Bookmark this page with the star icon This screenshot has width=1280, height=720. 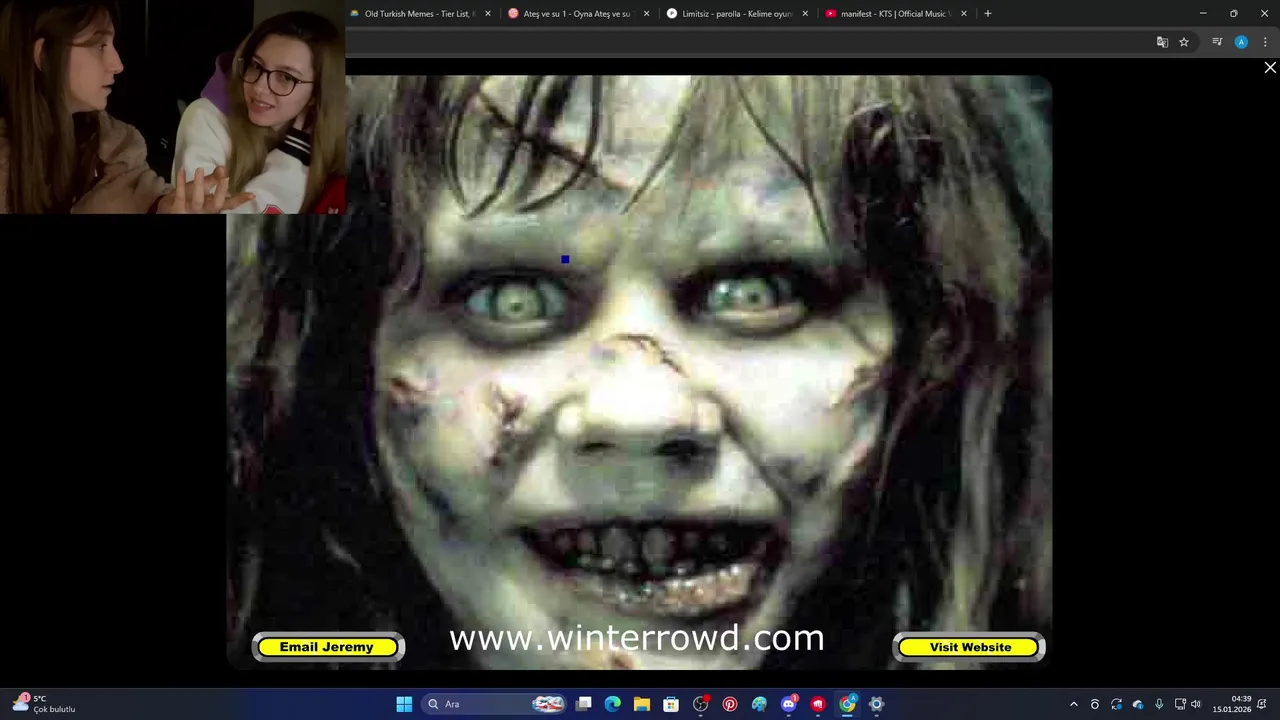point(1184,42)
